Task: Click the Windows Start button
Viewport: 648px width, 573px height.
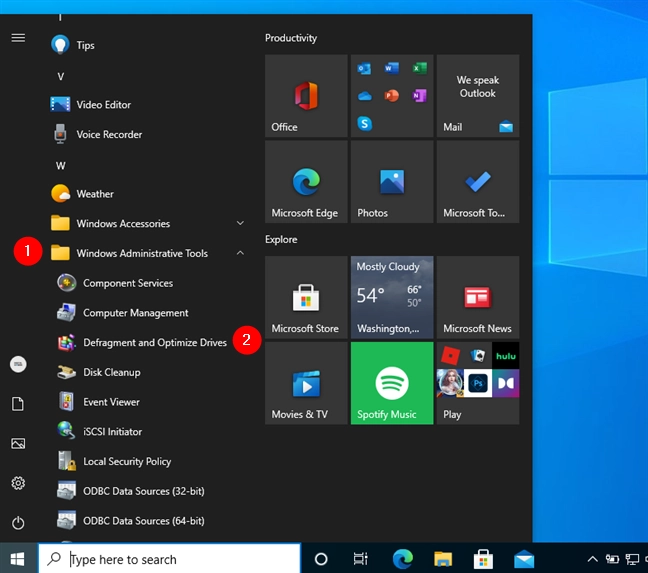Action: pos(18,559)
